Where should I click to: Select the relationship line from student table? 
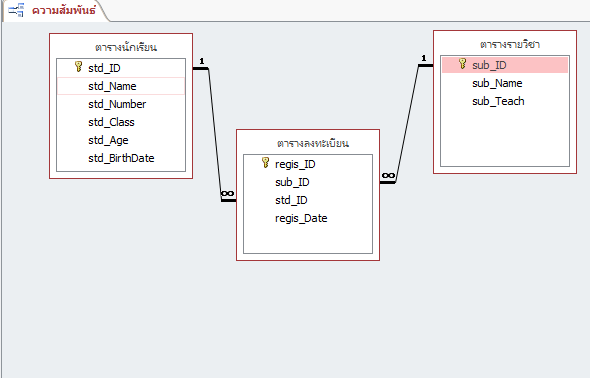[215, 134]
